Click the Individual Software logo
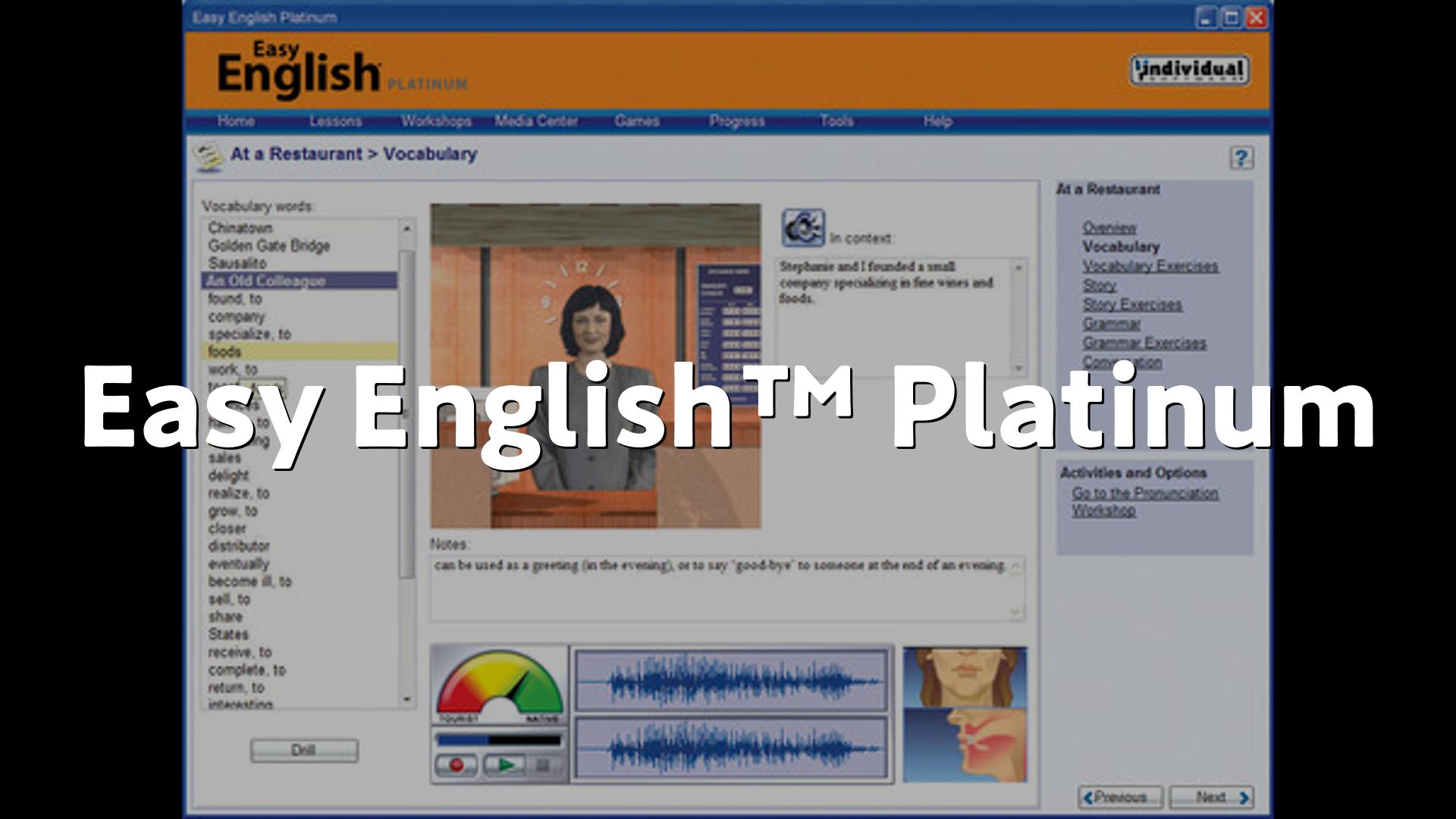1456x819 pixels. tap(1188, 71)
